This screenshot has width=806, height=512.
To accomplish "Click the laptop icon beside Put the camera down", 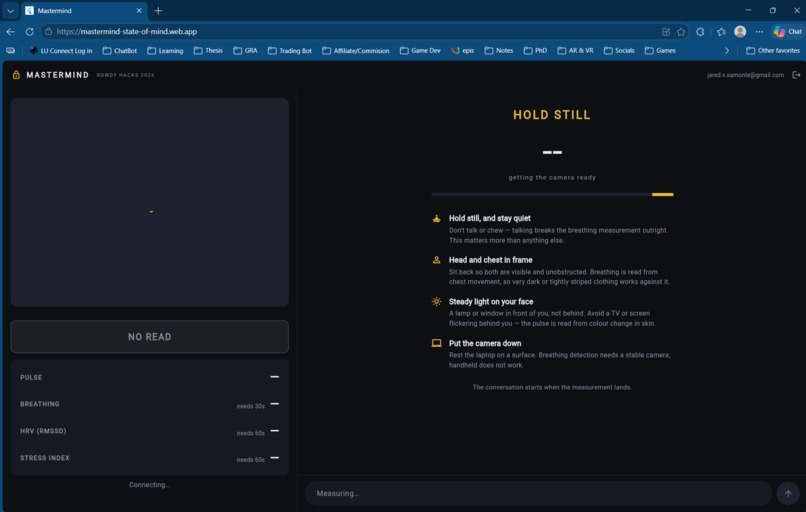I will (x=436, y=343).
